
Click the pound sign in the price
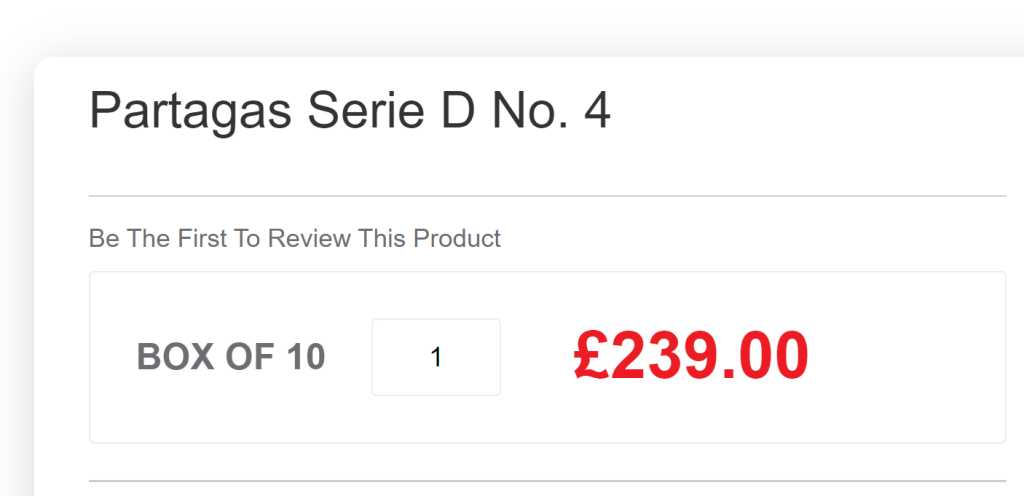[591, 357]
